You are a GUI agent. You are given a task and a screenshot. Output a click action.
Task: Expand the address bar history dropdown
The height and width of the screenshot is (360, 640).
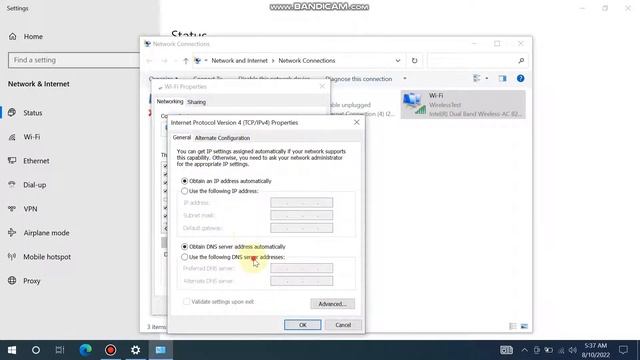398,60
